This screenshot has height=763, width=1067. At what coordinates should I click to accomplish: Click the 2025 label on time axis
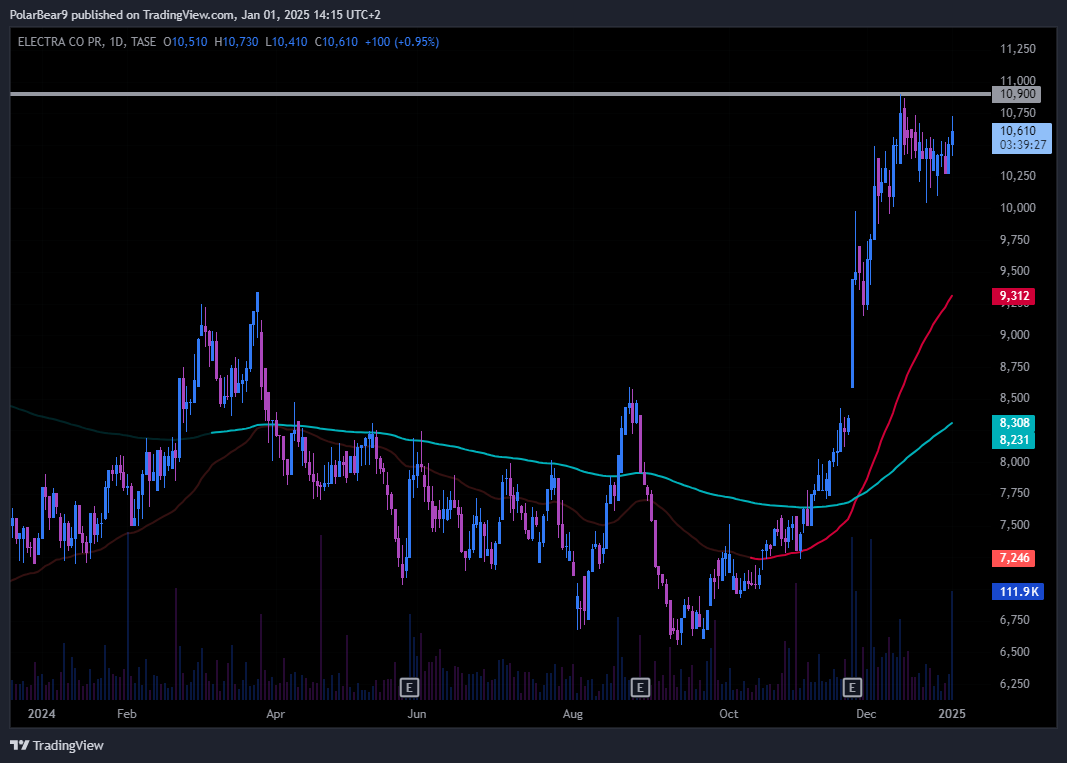tap(951, 714)
